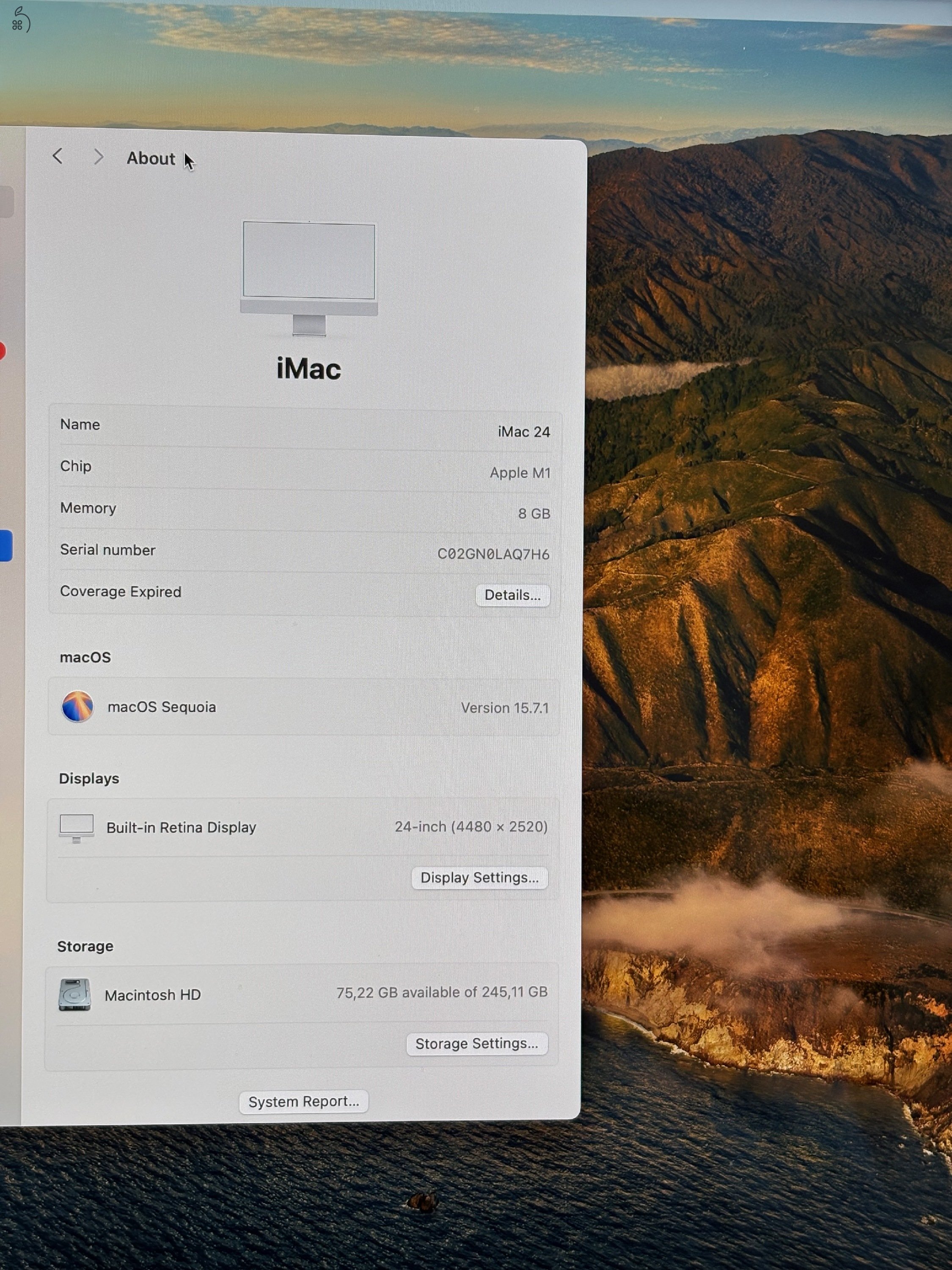This screenshot has height=1270, width=952.
Task: Click the Apple M1 chip row
Action: point(521,472)
